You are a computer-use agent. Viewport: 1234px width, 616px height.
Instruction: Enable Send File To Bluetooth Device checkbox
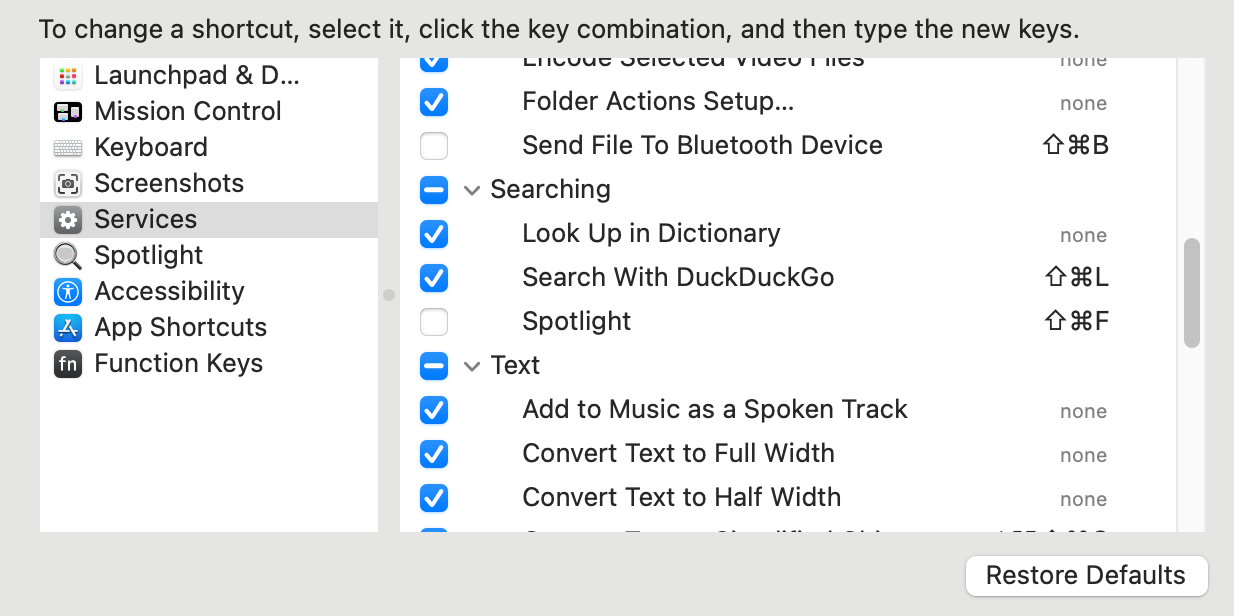click(x=434, y=146)
